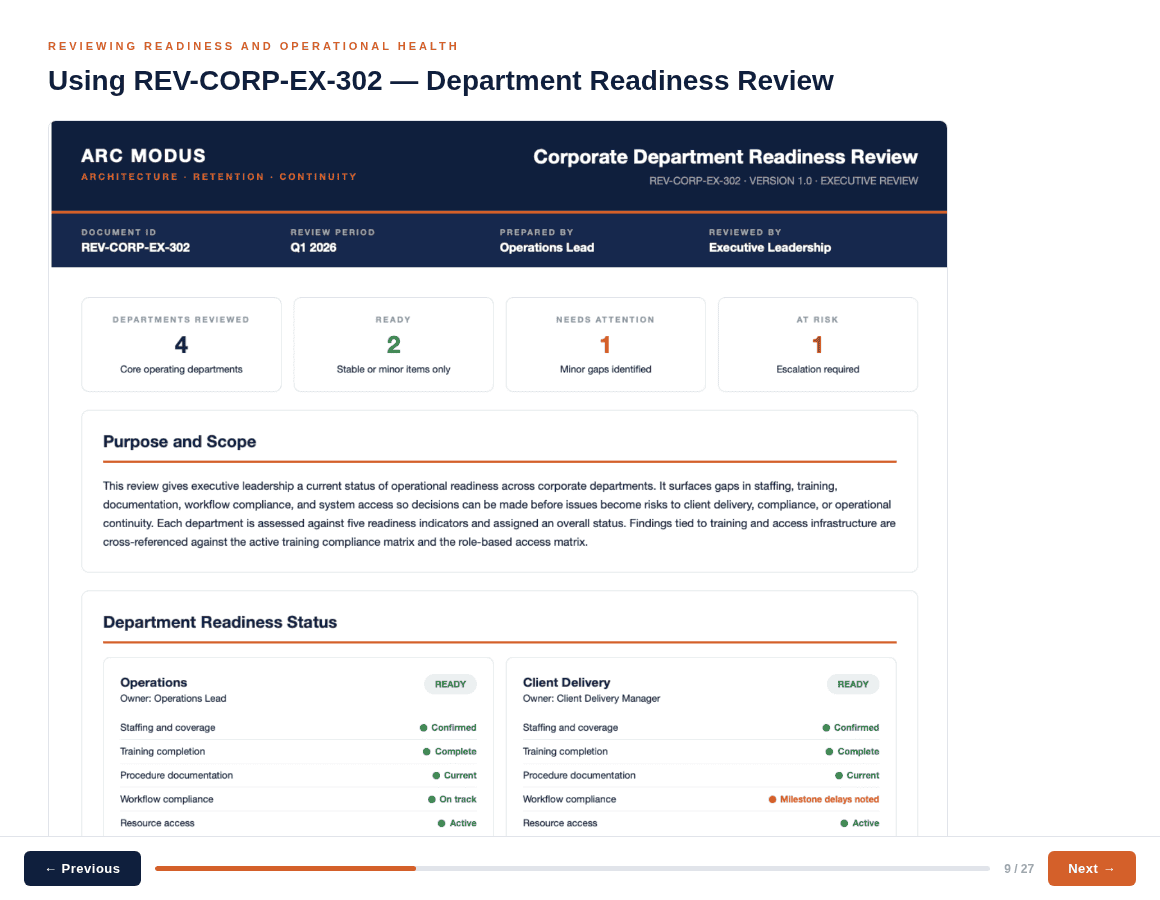Click Operations 'Staffing and coverage' row label
This screenshot has height=900, width=1160.
tap(168, 728)
